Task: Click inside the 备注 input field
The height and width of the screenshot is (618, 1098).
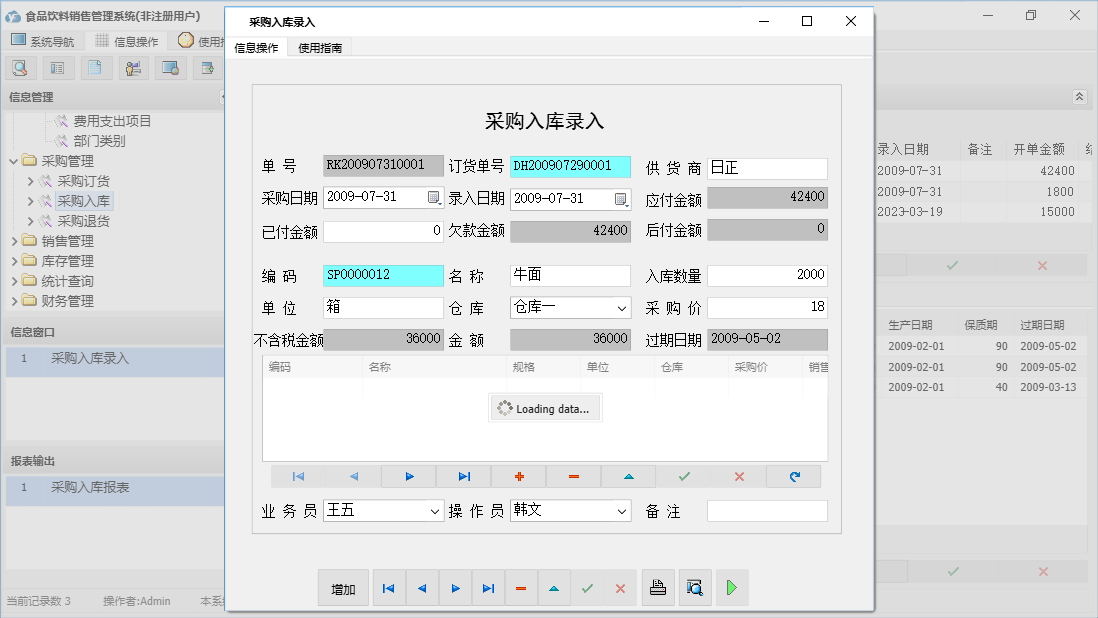Action: coord(766,510)
